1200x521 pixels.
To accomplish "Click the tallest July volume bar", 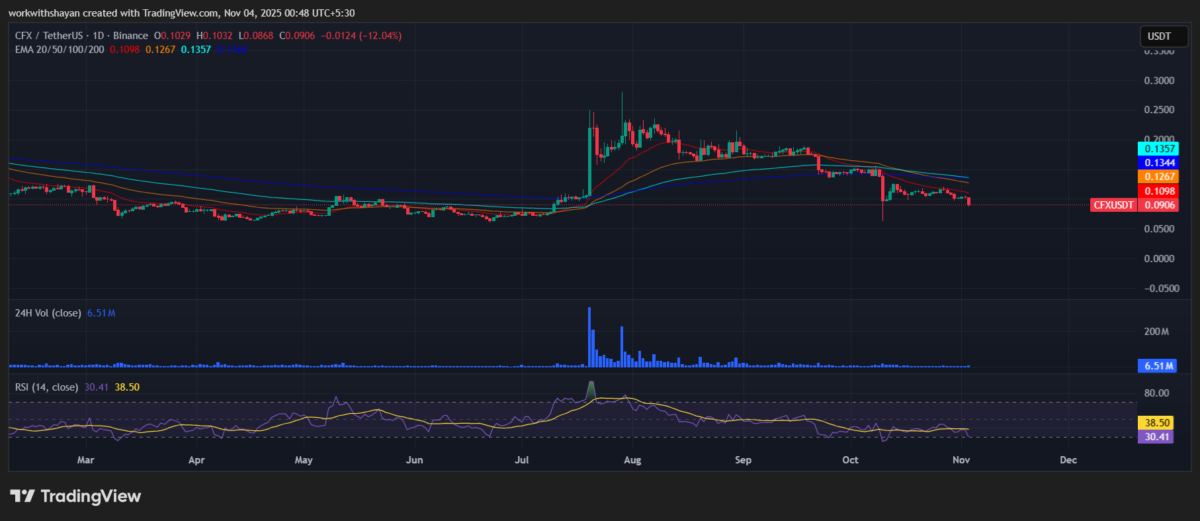I will click(x=590, y=338).
